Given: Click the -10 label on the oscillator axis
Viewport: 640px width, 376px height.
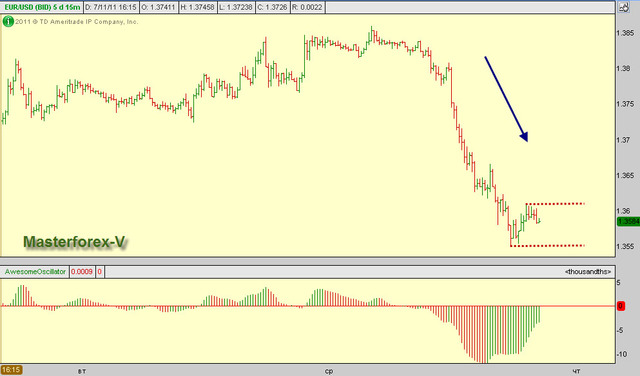Looking at the screenshot, I should 622,354.
